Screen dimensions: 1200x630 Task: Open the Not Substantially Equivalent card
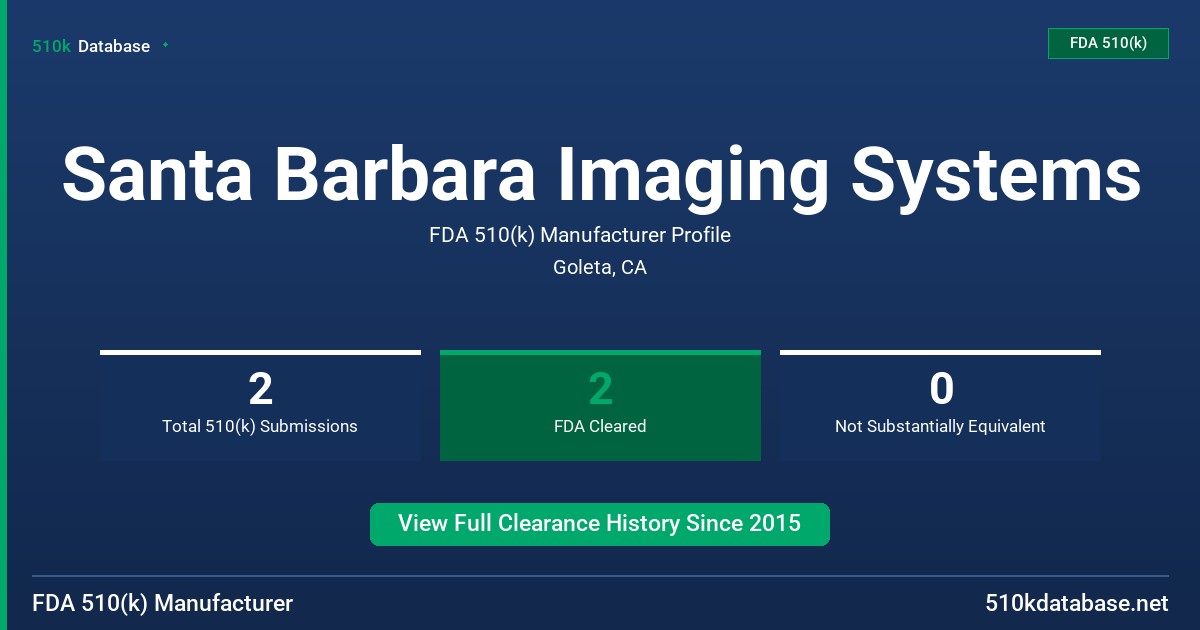(940, 406)
